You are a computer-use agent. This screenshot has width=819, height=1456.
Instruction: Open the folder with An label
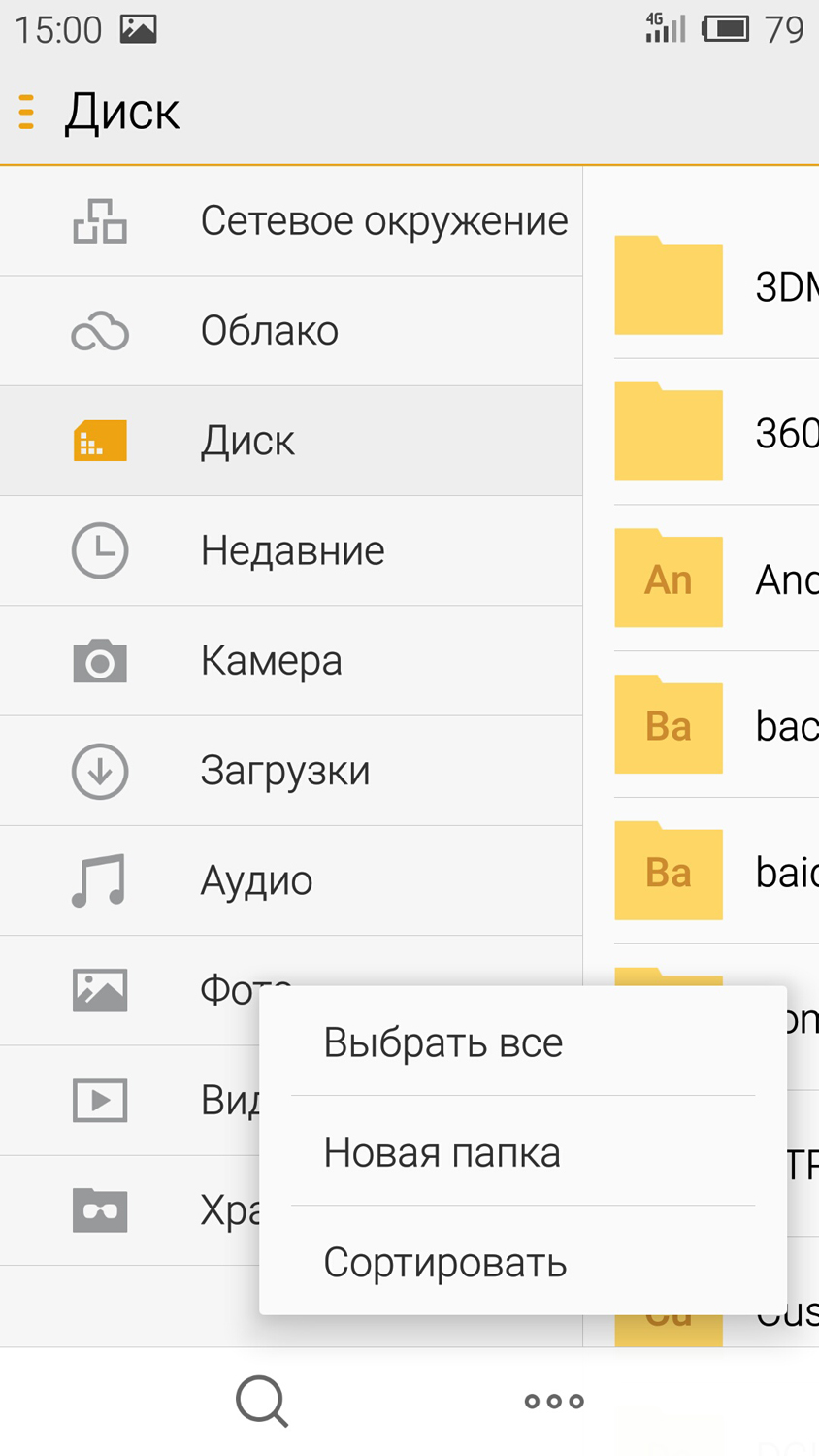[x=669, y=579]
